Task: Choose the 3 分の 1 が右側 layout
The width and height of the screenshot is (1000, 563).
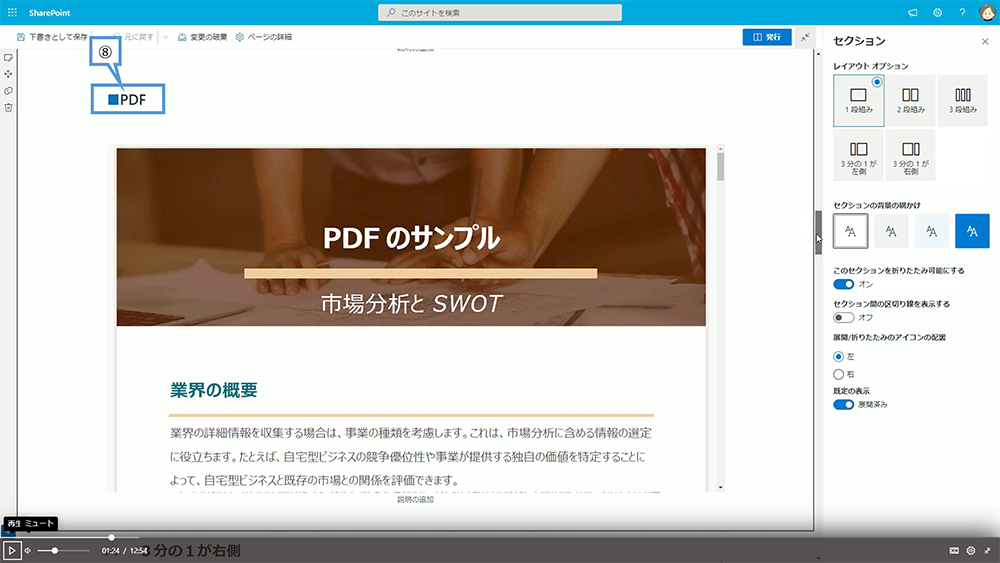Action: [x=910, y=155]
